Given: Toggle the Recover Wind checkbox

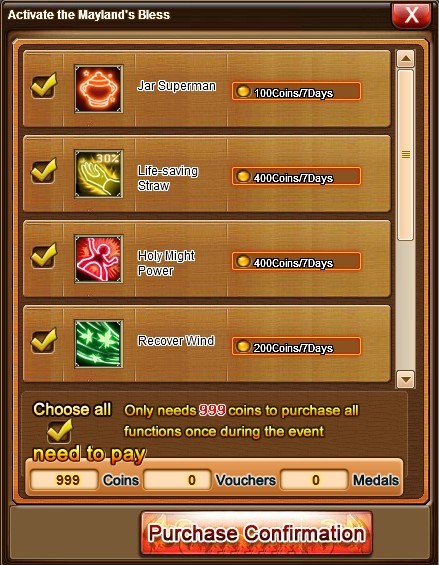Looking at the screenshot, I should point(43,341).
